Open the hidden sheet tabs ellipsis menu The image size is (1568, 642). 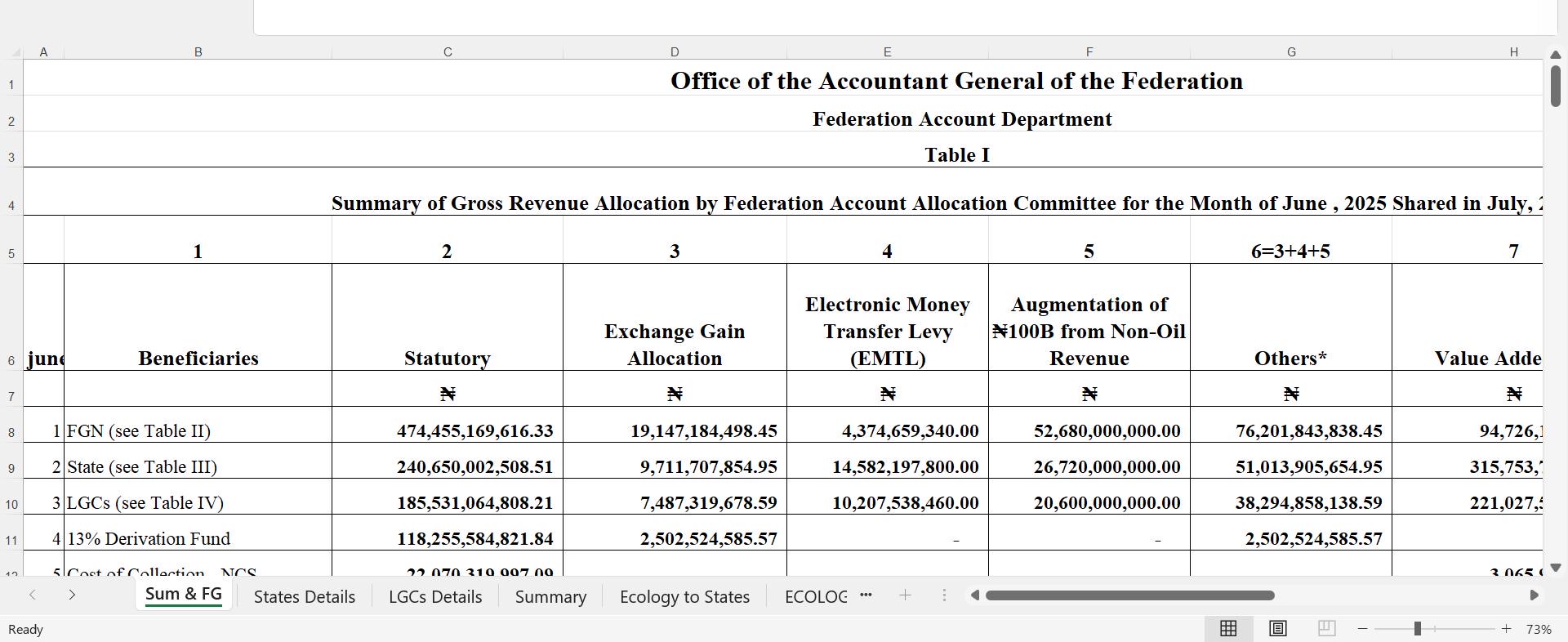tap(866, 595)
